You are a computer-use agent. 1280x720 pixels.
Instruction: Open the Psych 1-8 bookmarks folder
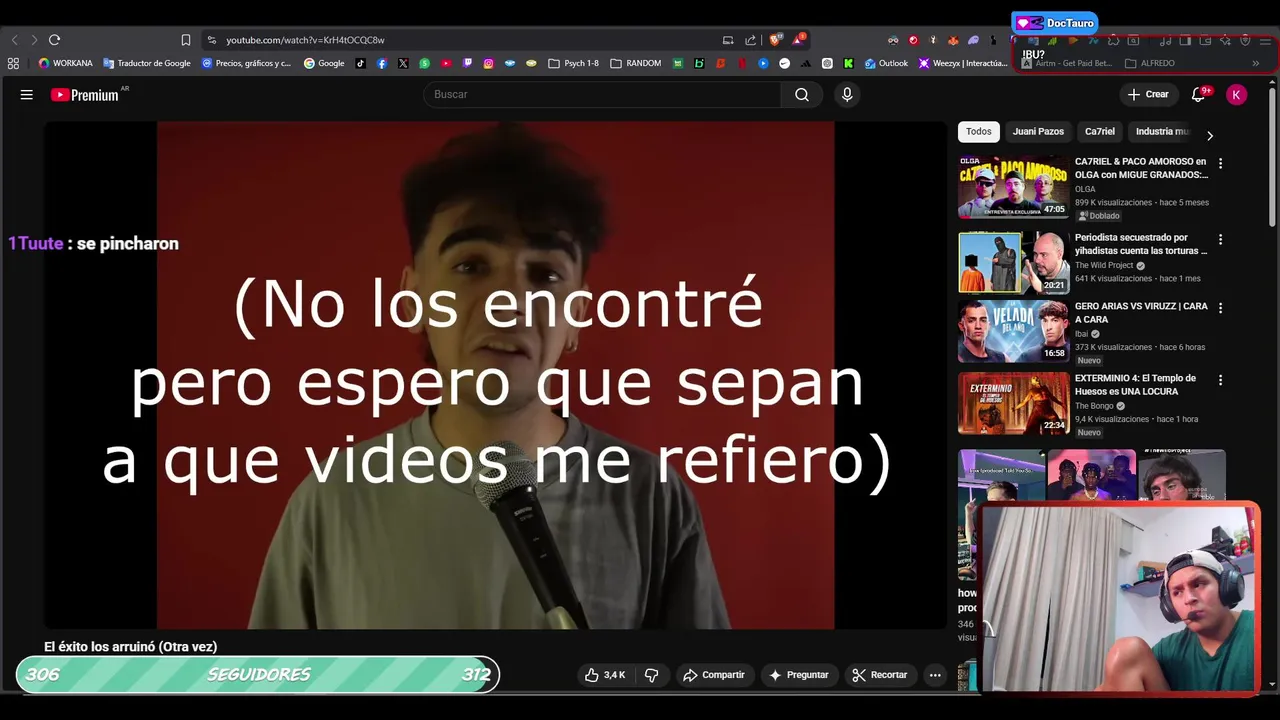click(x=574, y=63)
